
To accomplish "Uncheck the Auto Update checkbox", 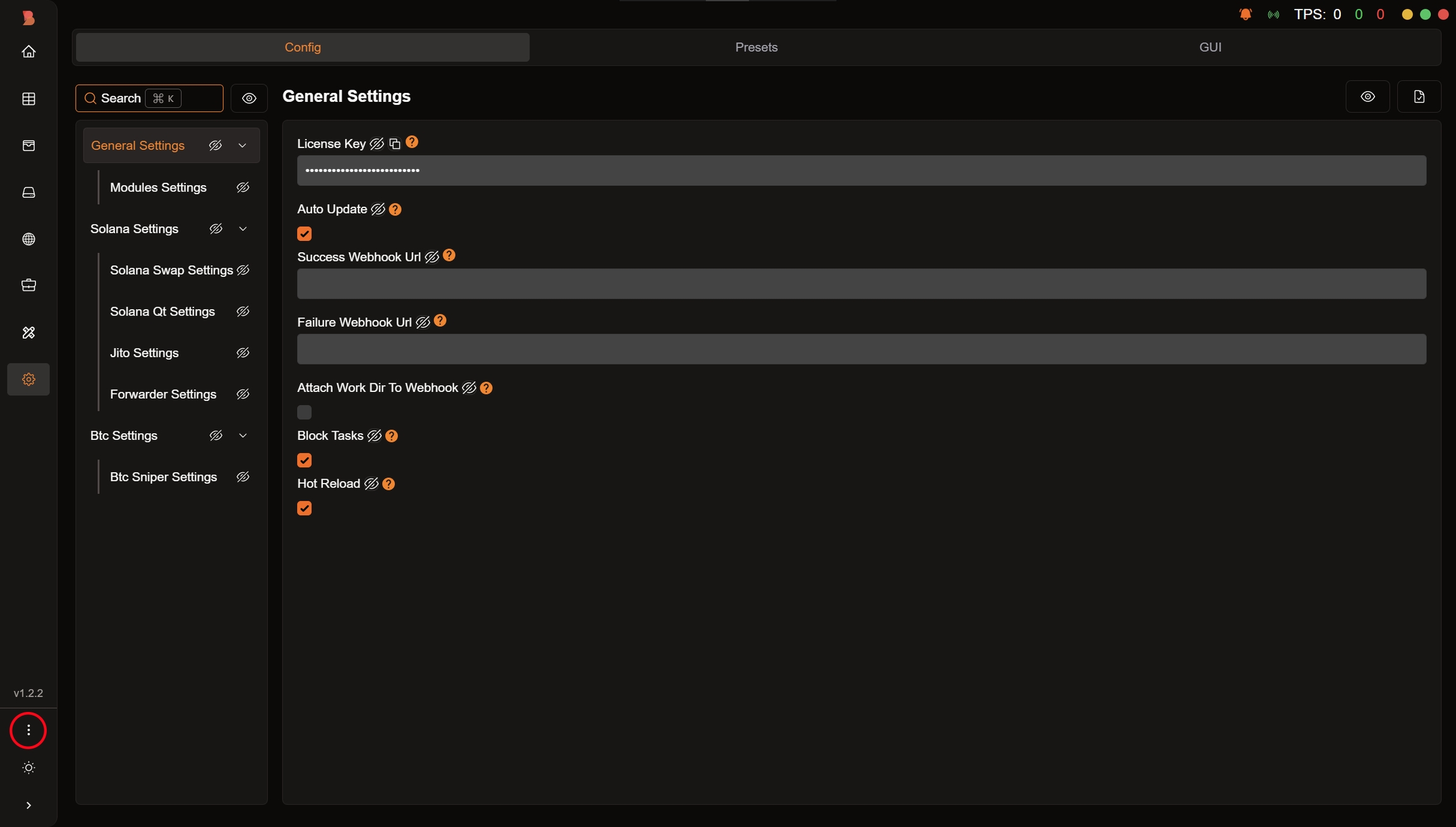I will pyautogui.click(x=305, y=234).
